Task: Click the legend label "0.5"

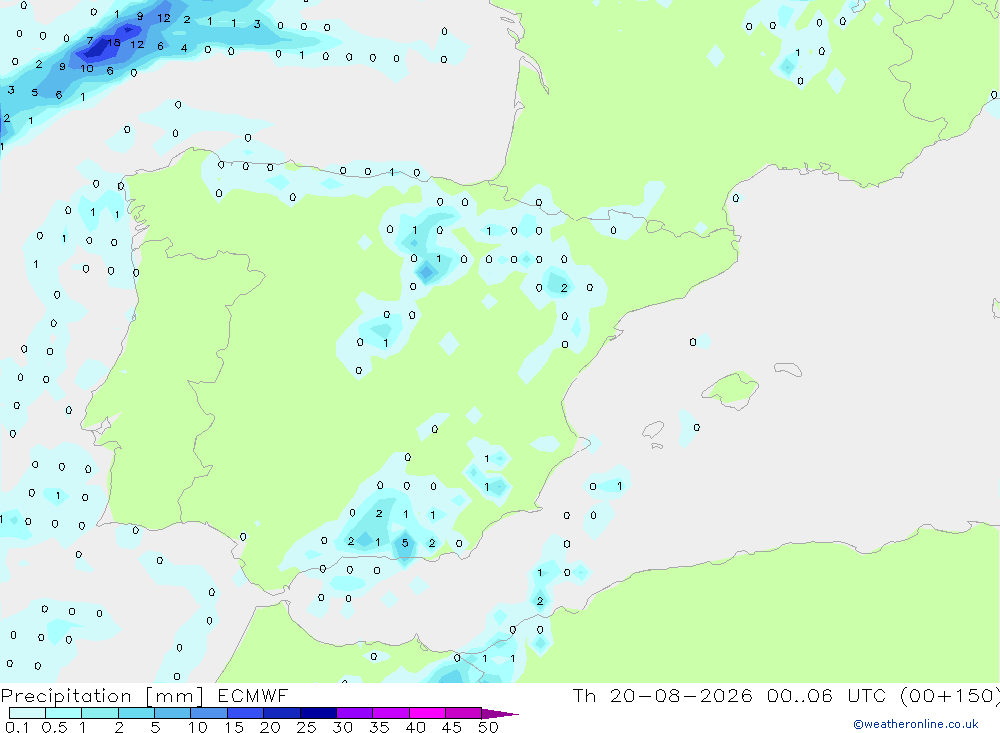Action: (54, 727)
